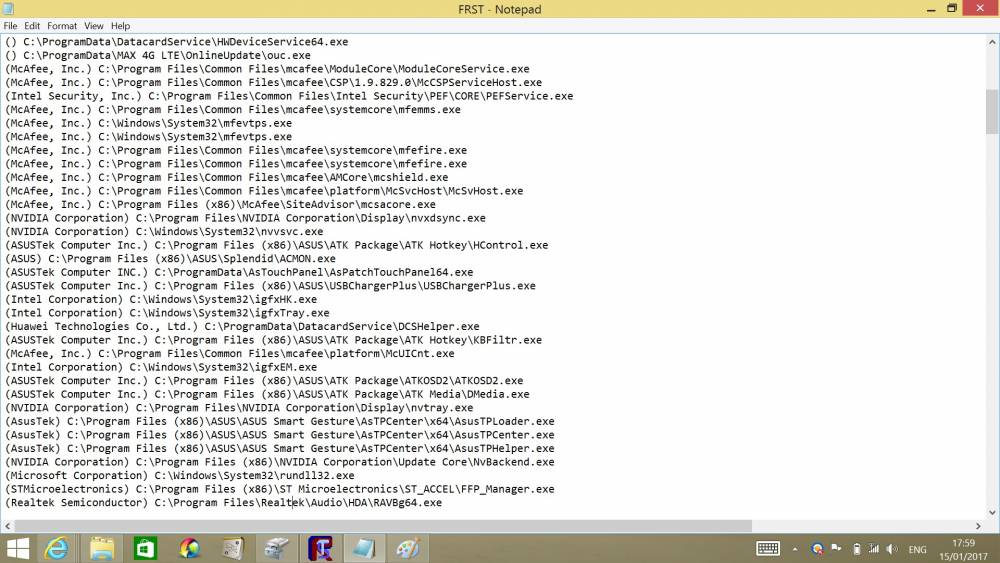
Task: Click the AsPatchTouchPanel64.exe line
Action: pos(239,272)
